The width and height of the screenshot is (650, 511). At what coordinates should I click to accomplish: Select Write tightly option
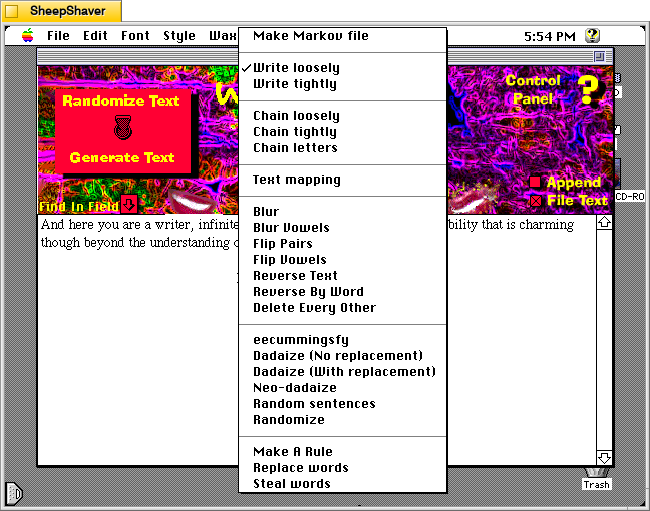click(342, 84)
